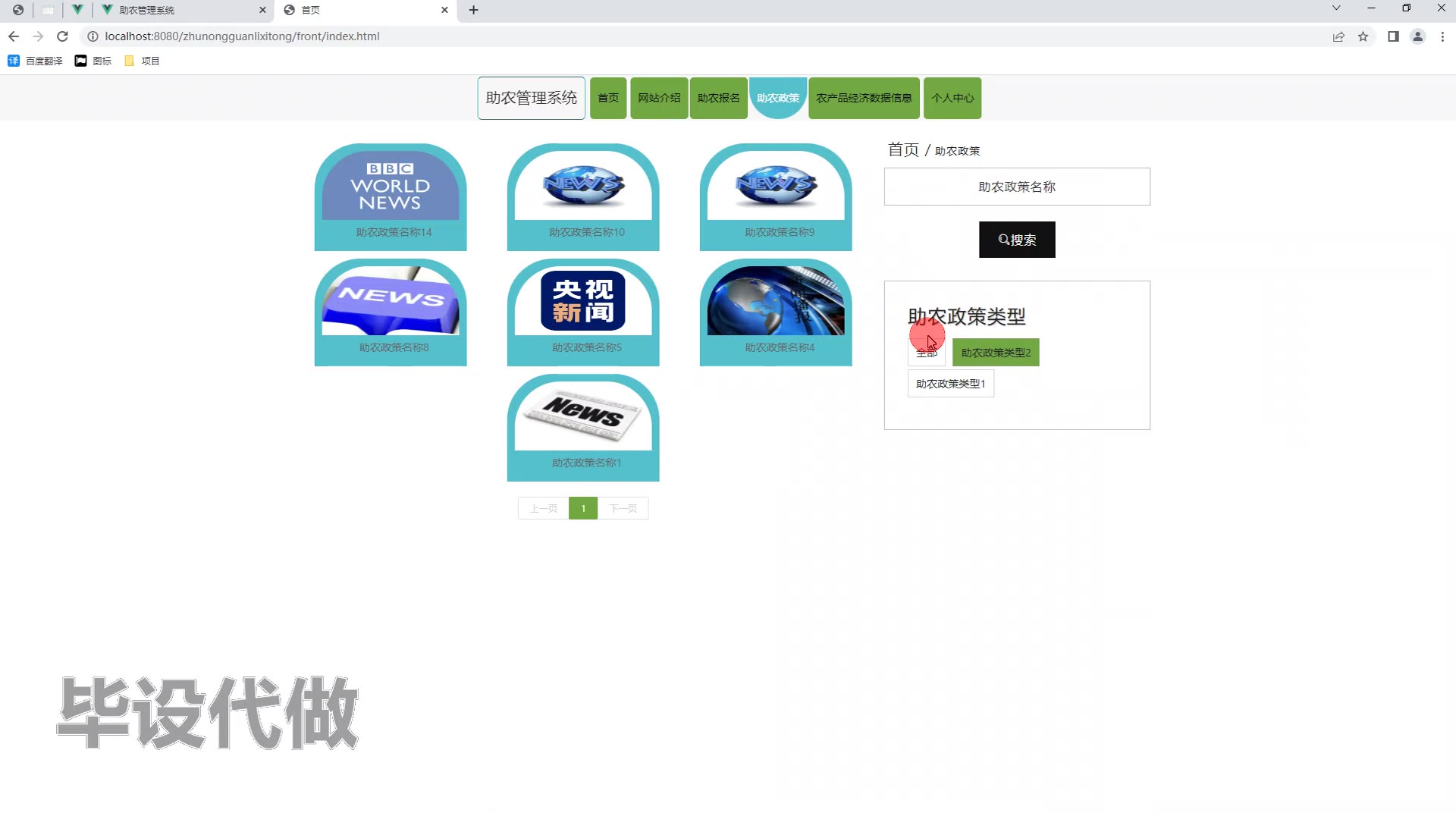Open the 央视新闻 policy thumbnail
Image resolution: width=1456 pixels, height=813 pixels.
[x=583, y=301]
